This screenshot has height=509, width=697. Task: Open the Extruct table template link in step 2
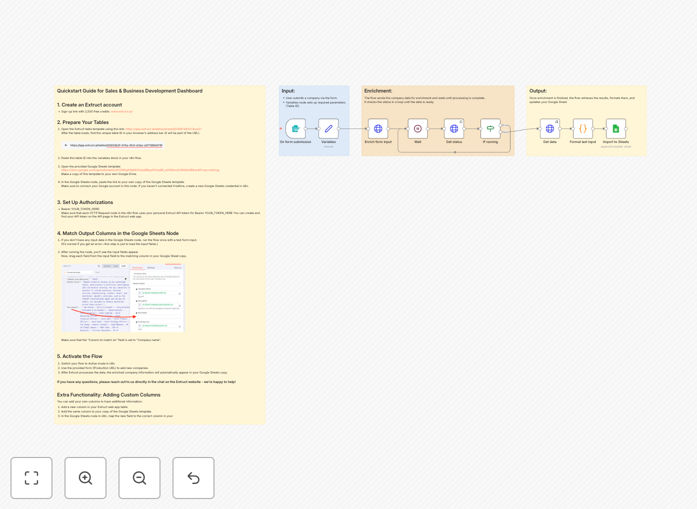[x=163, y=129]
